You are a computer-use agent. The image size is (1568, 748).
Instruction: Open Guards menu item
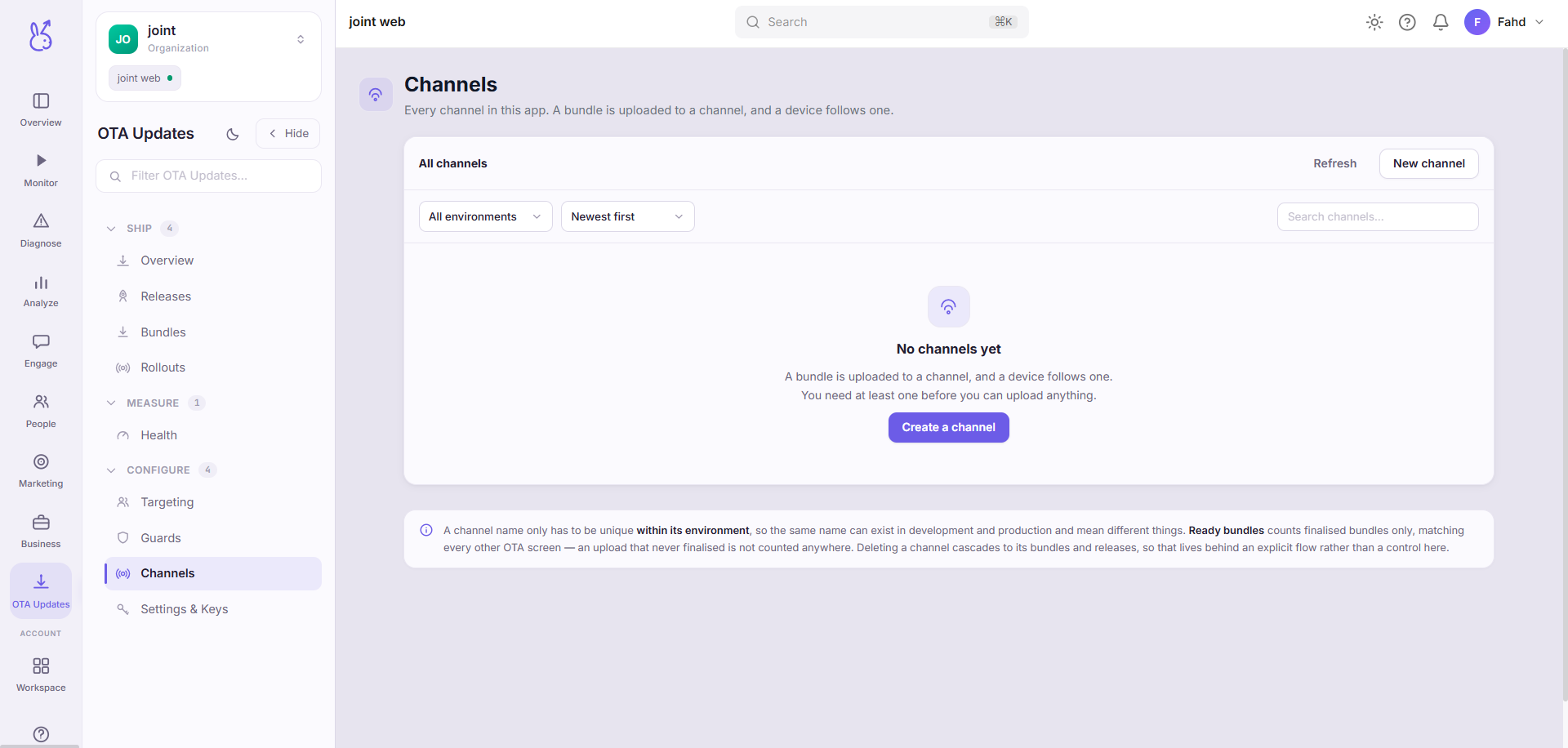click(x=212, y=538)
